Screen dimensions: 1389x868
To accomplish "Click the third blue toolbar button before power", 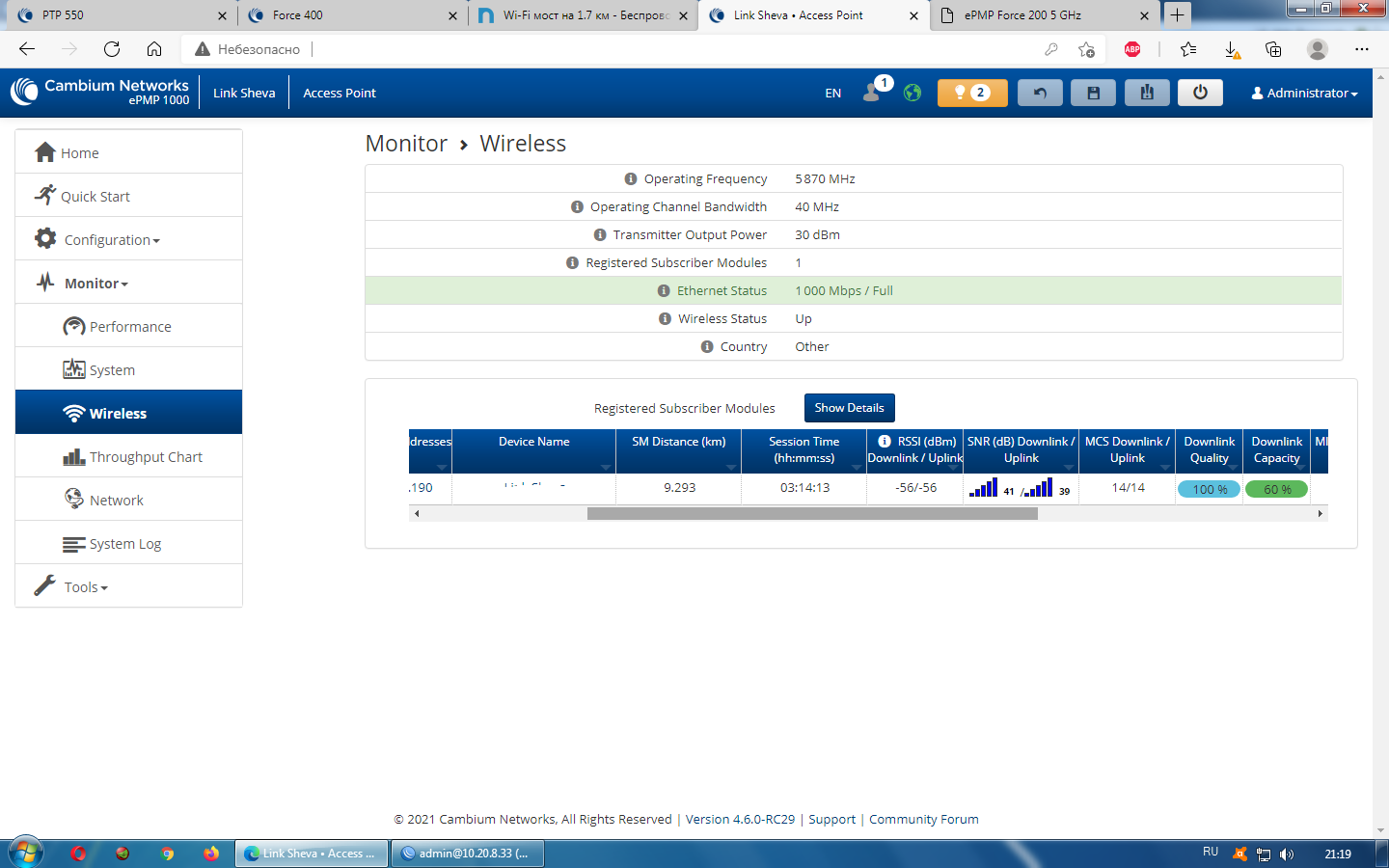I will point(1147,93).
